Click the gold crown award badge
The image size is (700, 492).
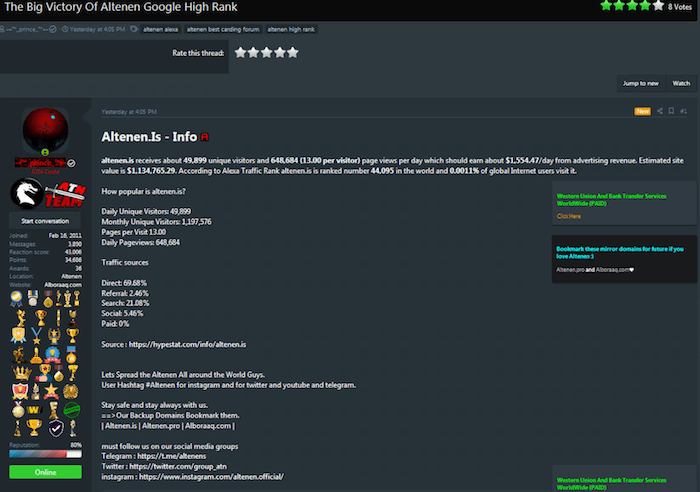click(x=21, y=373)
